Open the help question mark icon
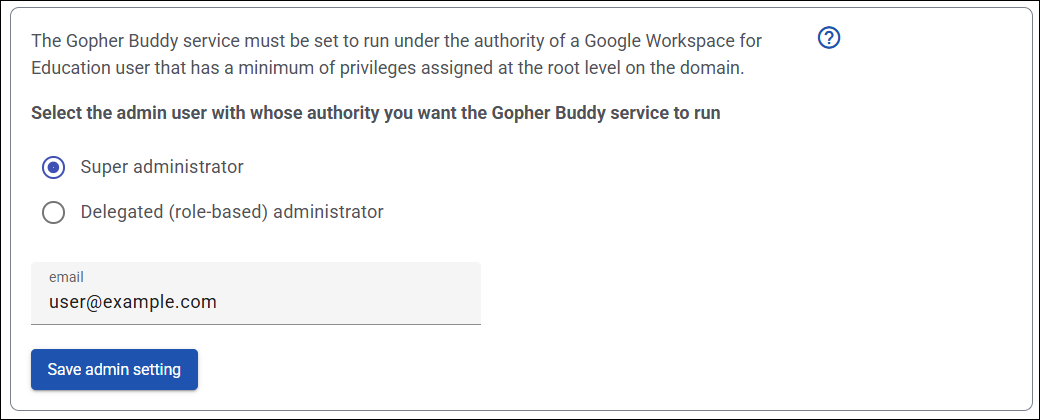The height and width of the screenshot is (420, 1040). click(x=829, y=38)
